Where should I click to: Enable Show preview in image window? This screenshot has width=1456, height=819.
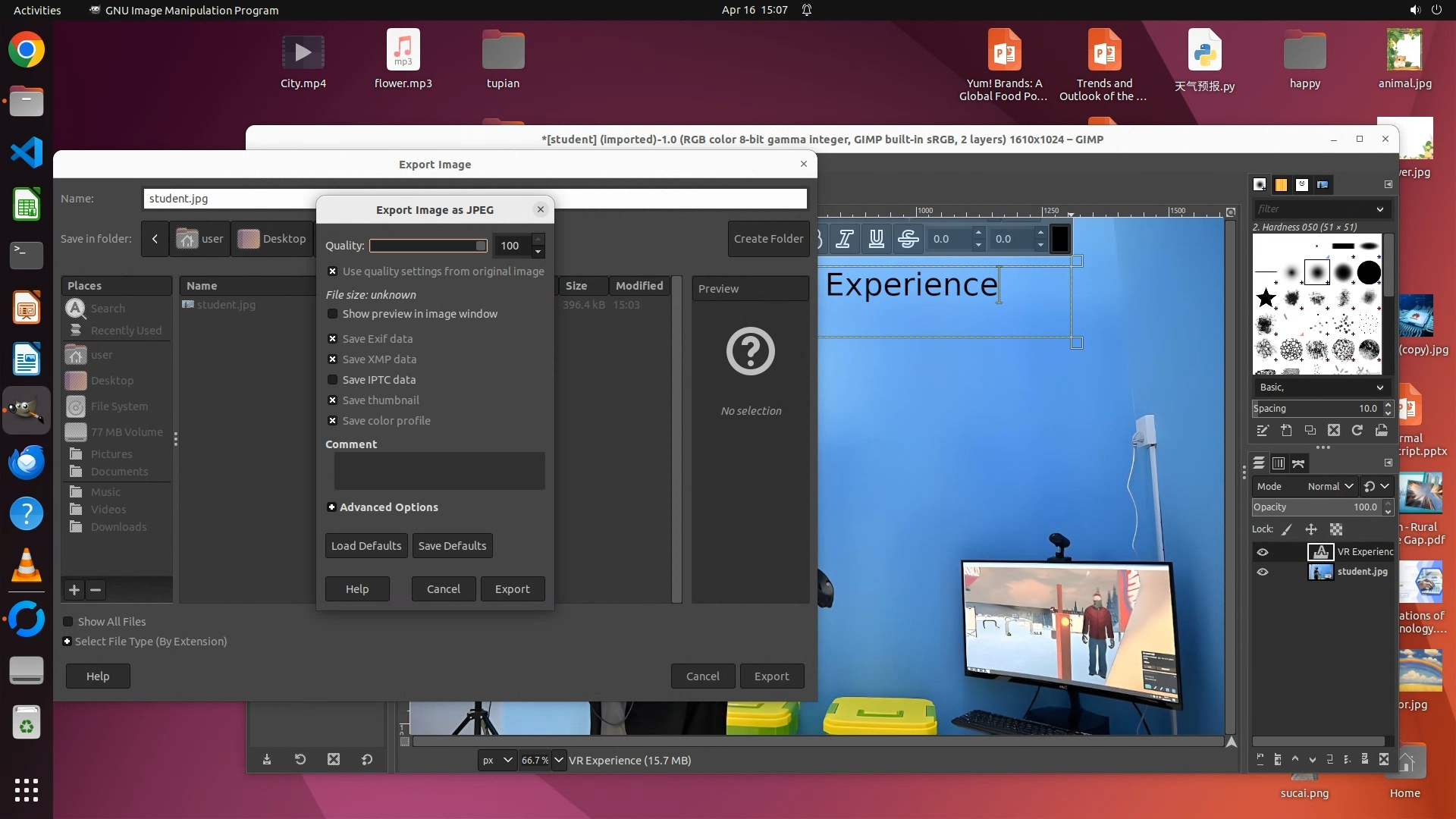[332, 314]
